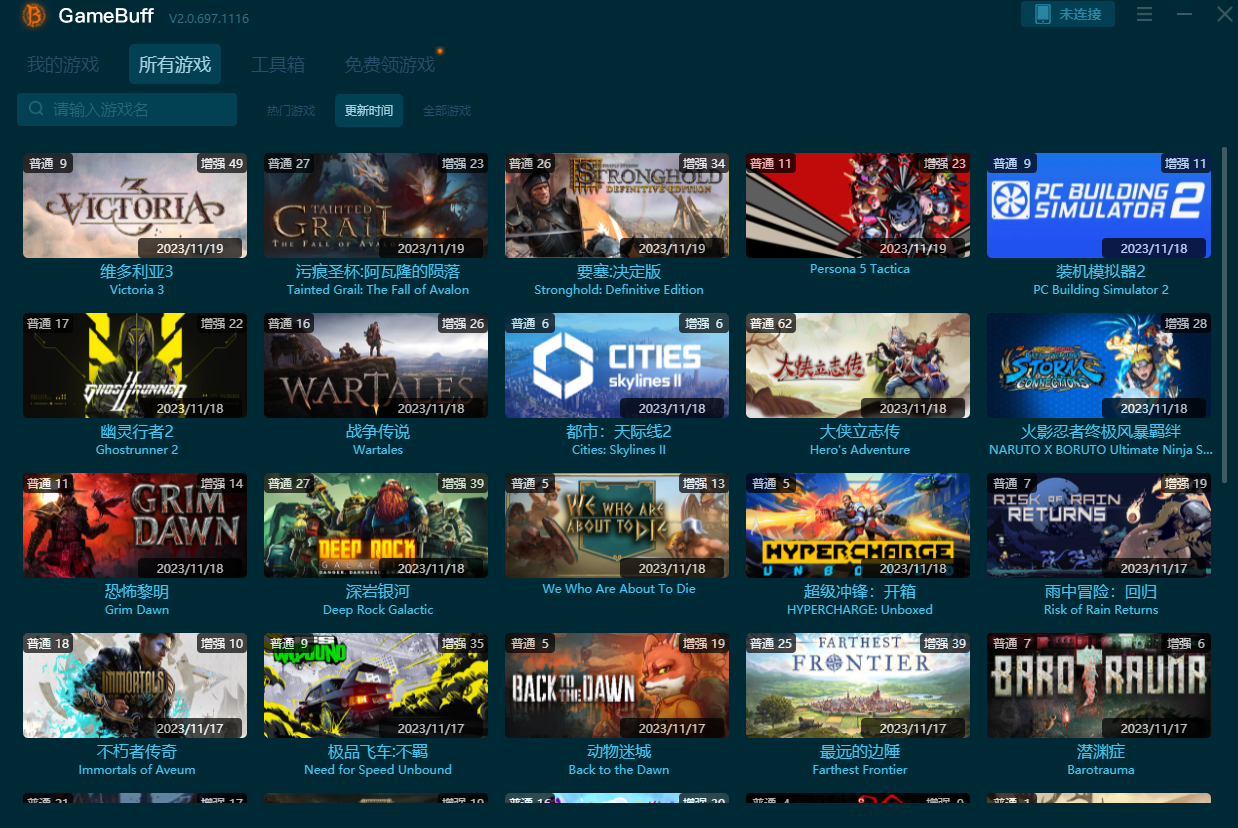1238x828 pixels.
Task: Open the hamburger menu icon
Action: click(1145, 14)
